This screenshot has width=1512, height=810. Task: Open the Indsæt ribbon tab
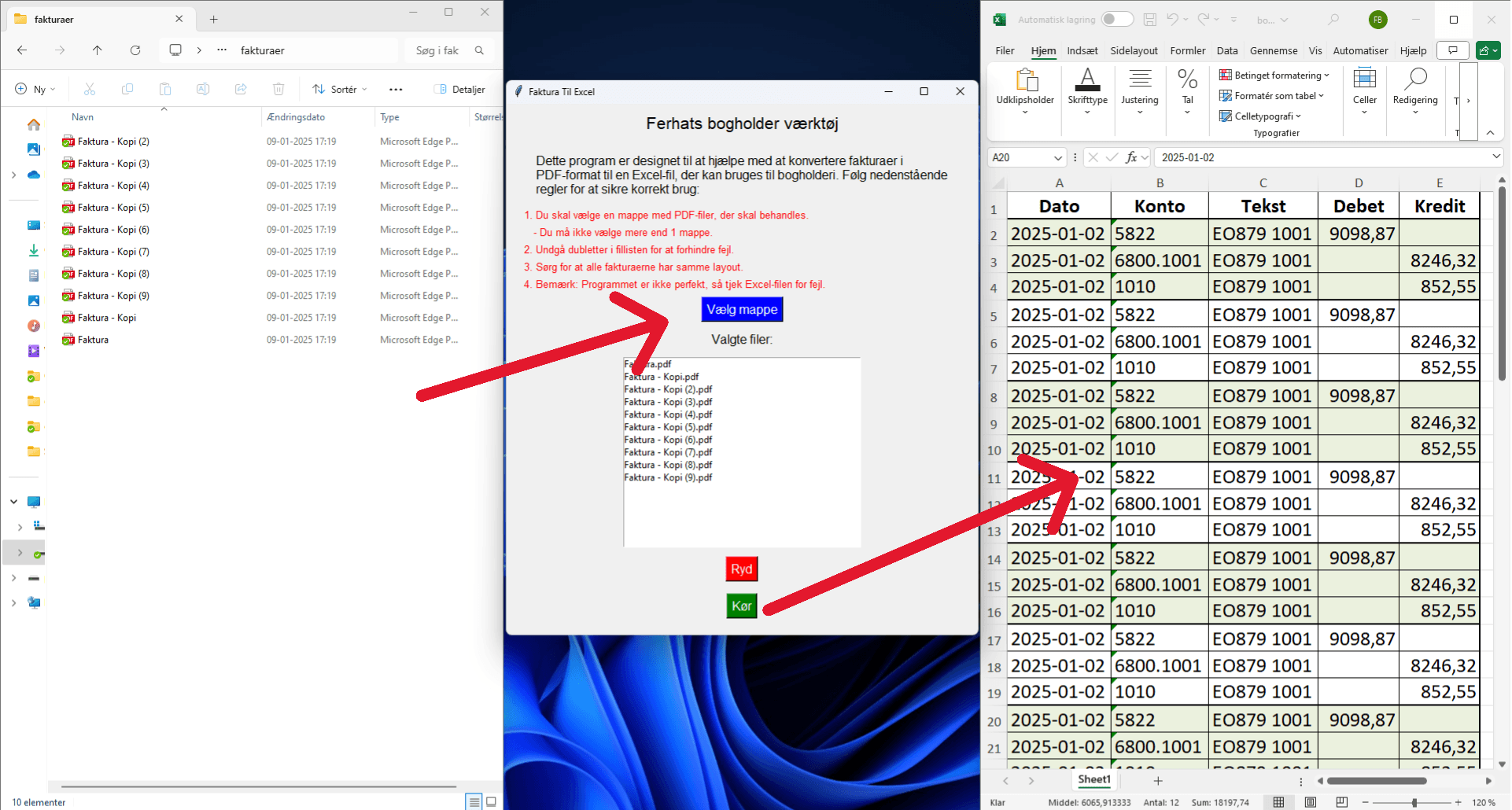[x=1082, y=50]
